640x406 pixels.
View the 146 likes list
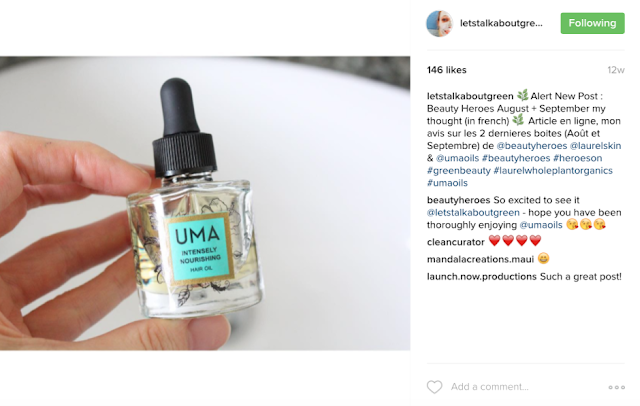[x=447, y=70]
